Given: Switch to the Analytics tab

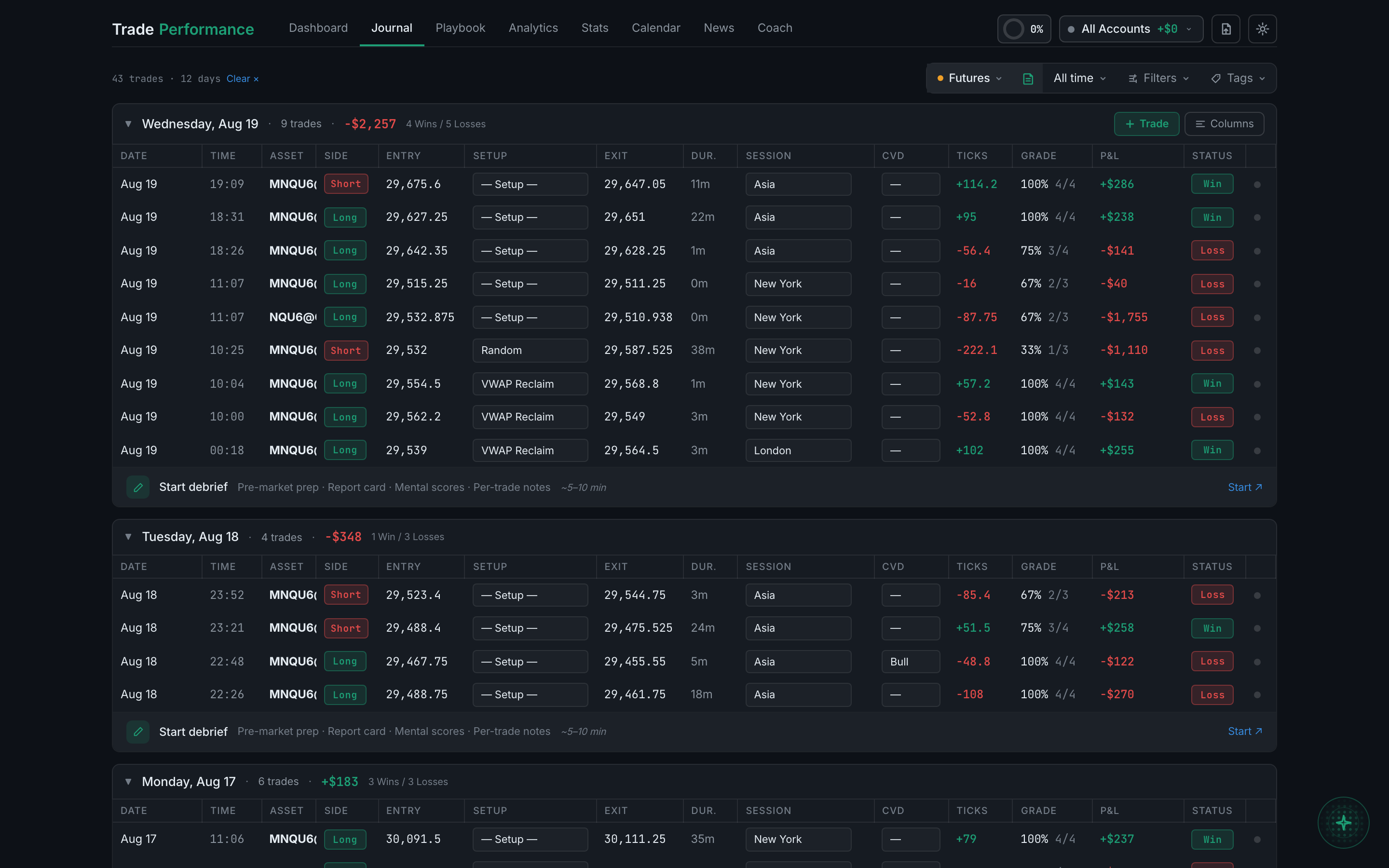Looking at the screenshot, I should coord(533,28).
